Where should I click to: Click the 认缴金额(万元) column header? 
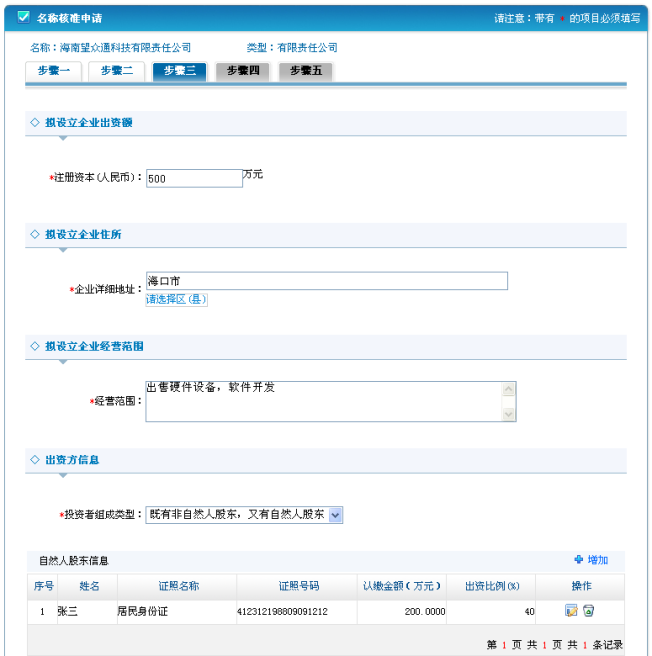coord(402,586)
